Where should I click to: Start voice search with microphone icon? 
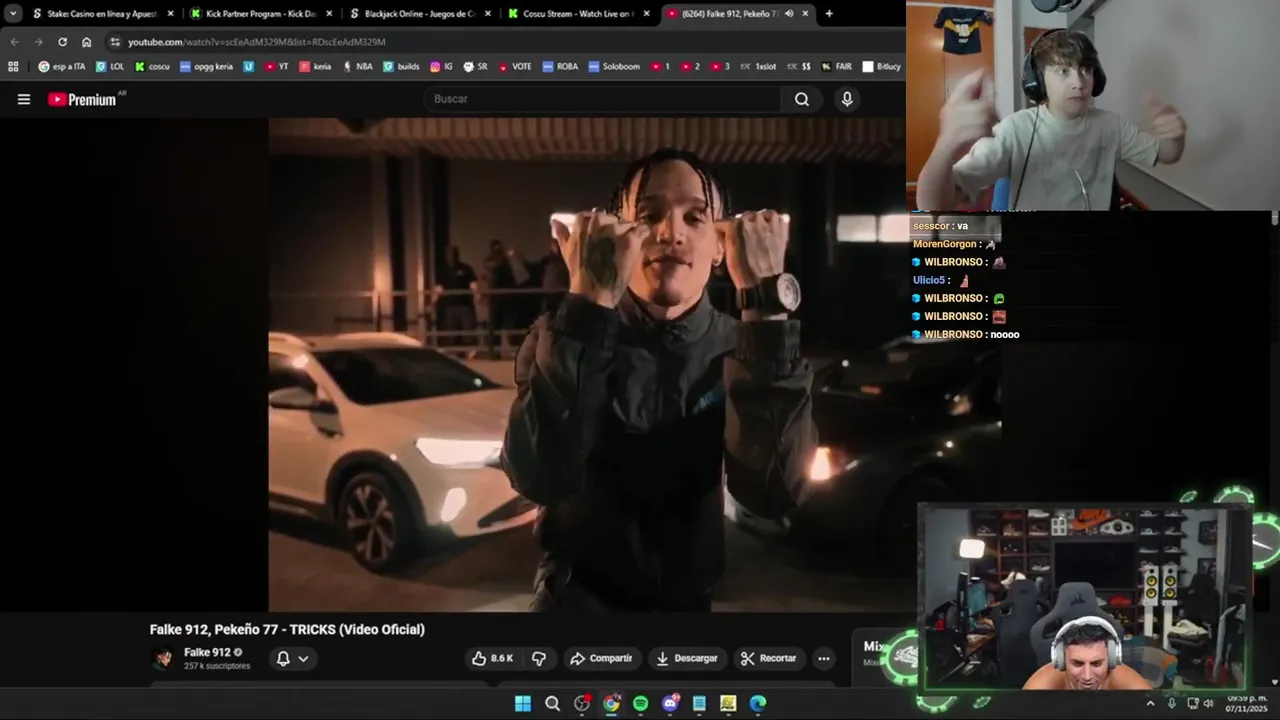847,99
